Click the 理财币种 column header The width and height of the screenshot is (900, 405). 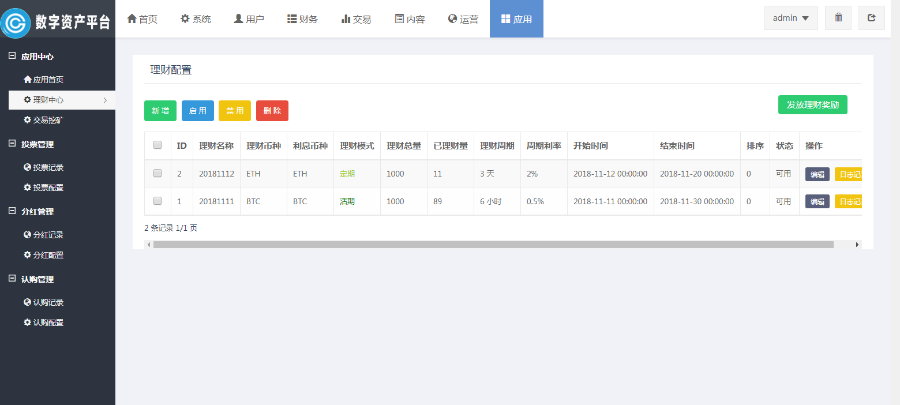tap(263, 146)
